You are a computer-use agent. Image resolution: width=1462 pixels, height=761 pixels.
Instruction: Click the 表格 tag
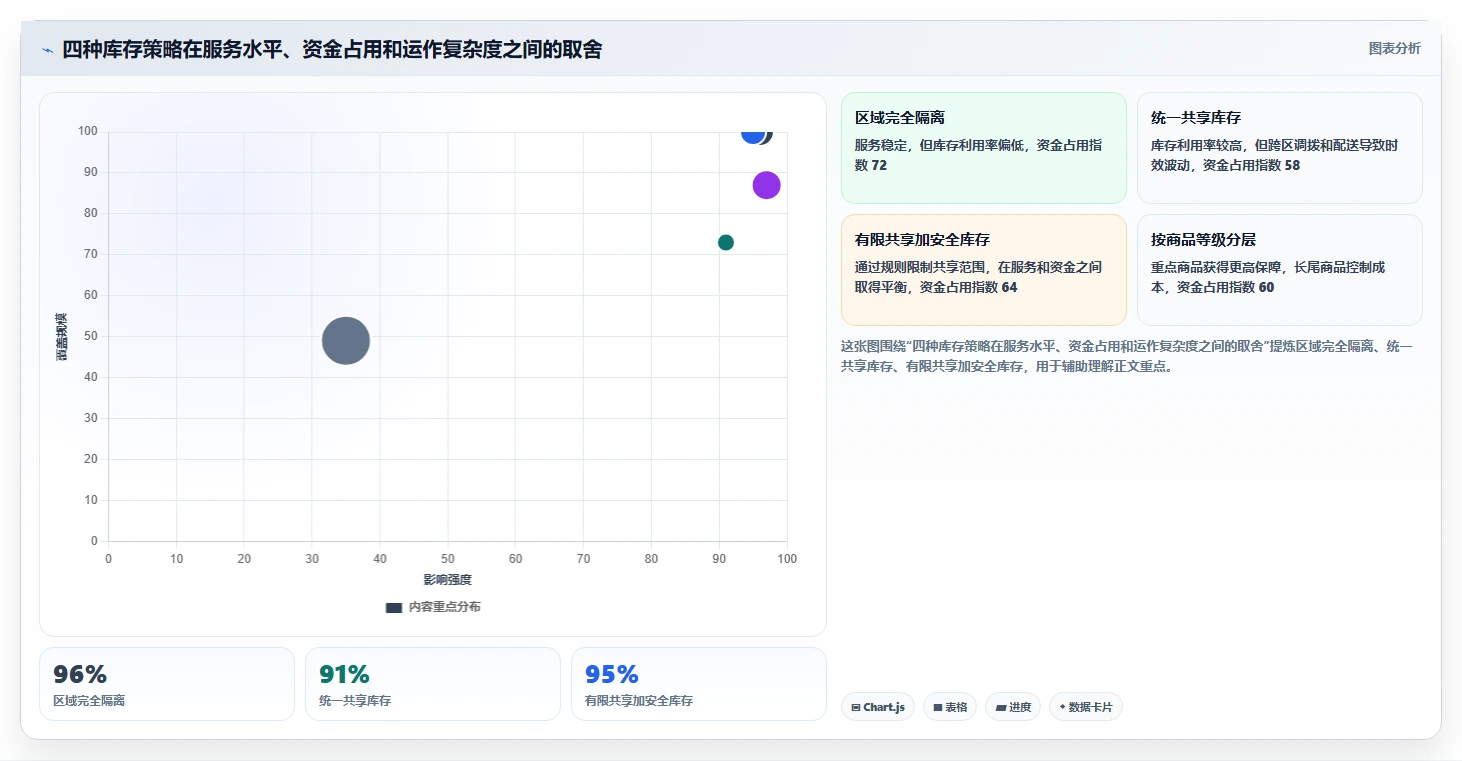pos(950,707)
